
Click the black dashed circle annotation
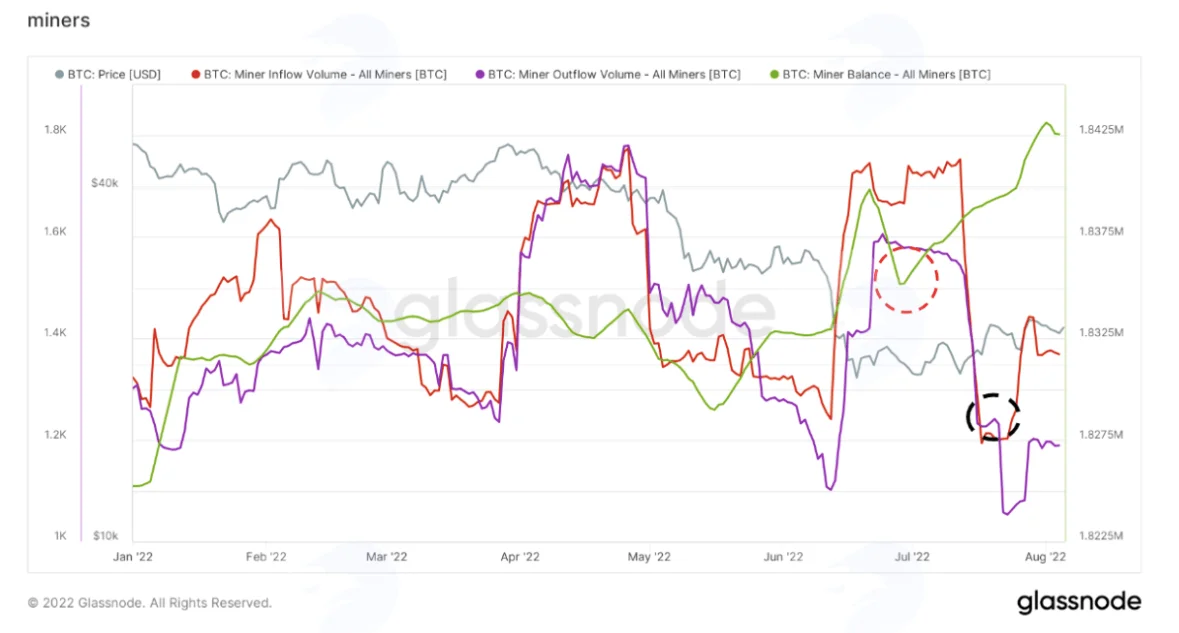[993, 417]
